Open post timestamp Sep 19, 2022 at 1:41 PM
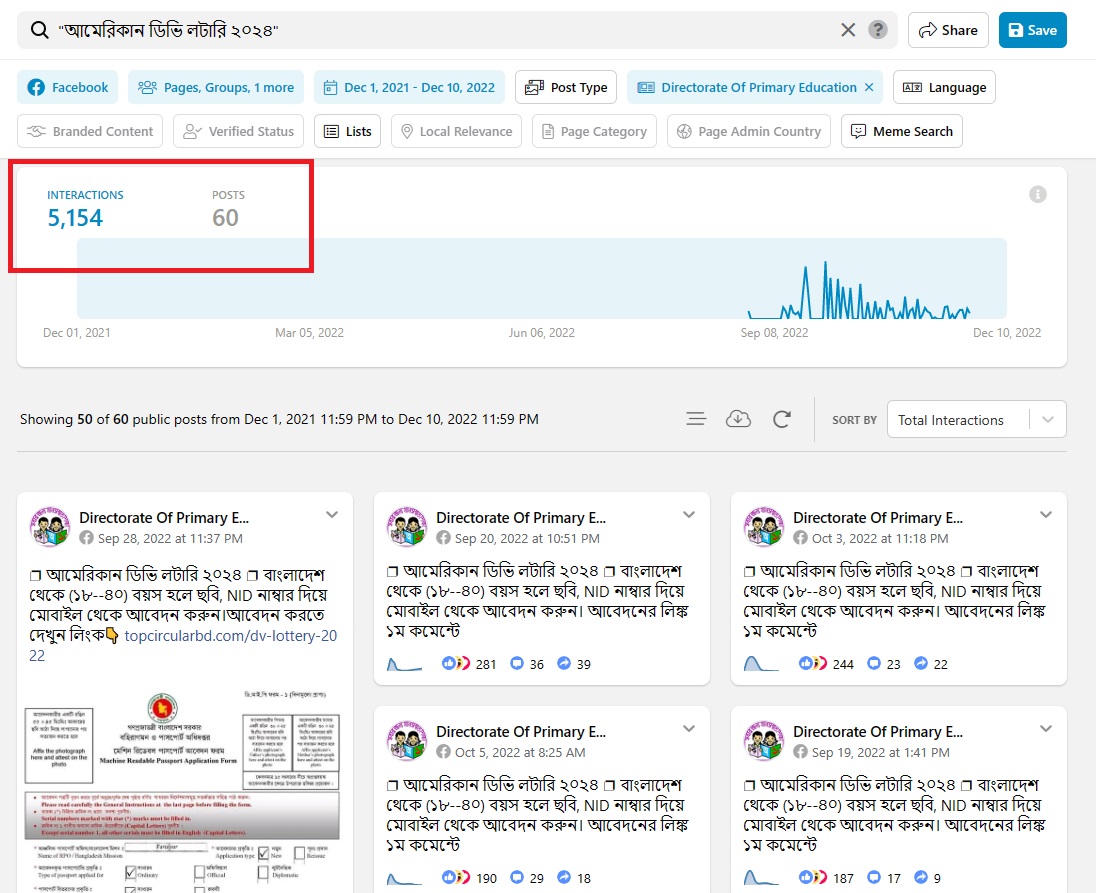This screenshot has width=1096, height=893. click(x=881, y=753)
